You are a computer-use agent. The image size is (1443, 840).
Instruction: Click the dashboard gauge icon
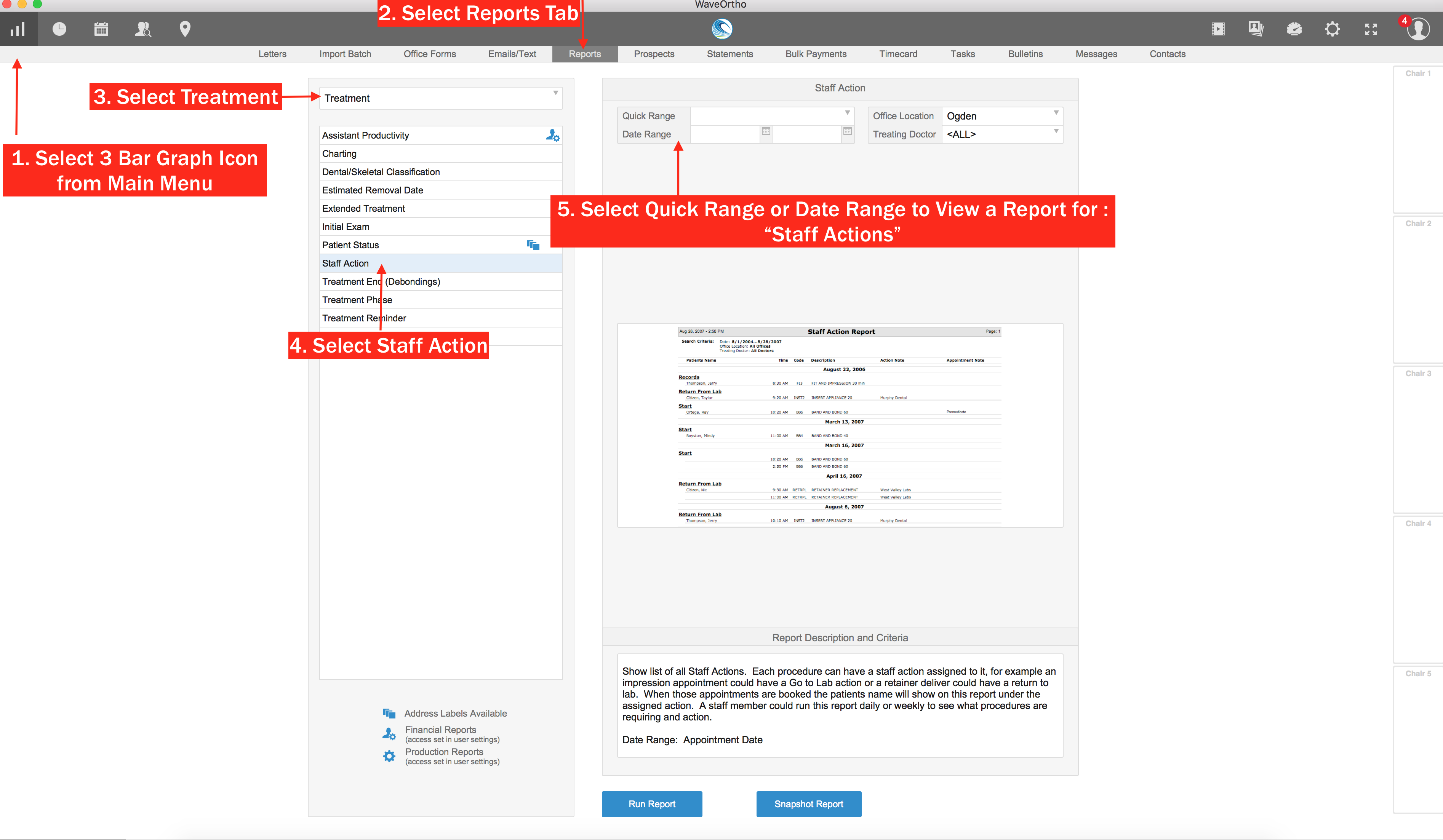1294,29
